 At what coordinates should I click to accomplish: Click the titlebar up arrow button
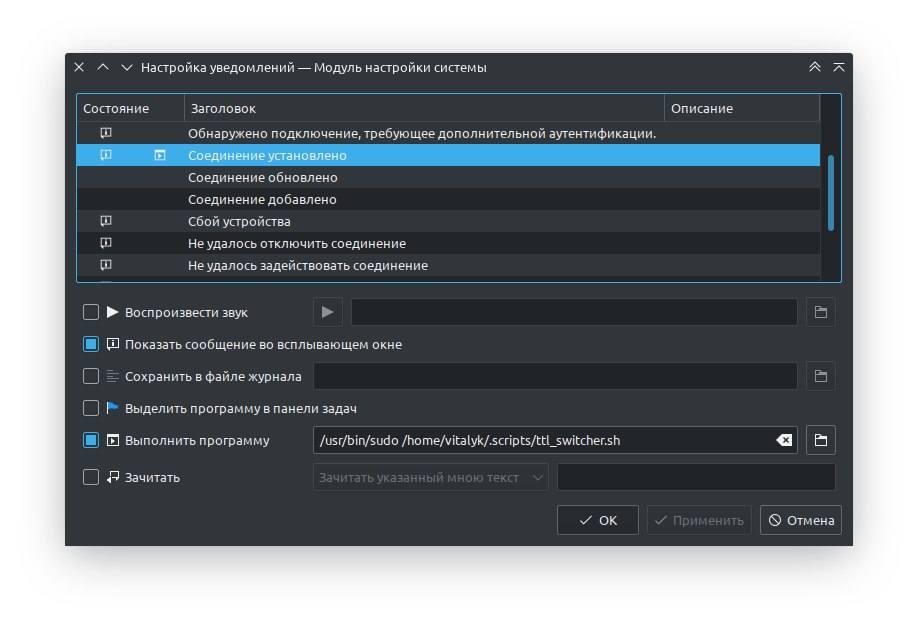coord(103,67)
